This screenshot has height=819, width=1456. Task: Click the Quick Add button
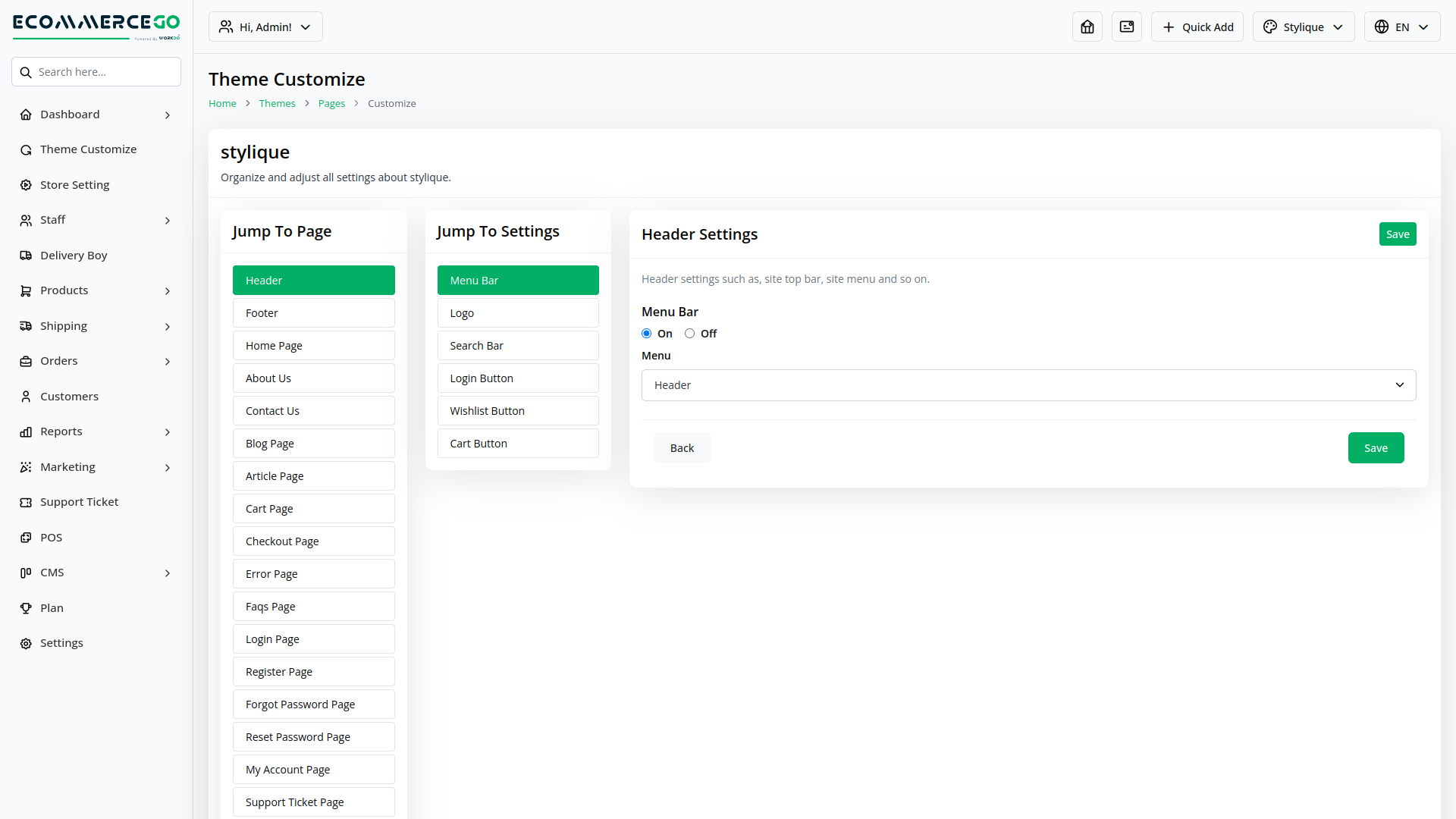pos(1197,27)
